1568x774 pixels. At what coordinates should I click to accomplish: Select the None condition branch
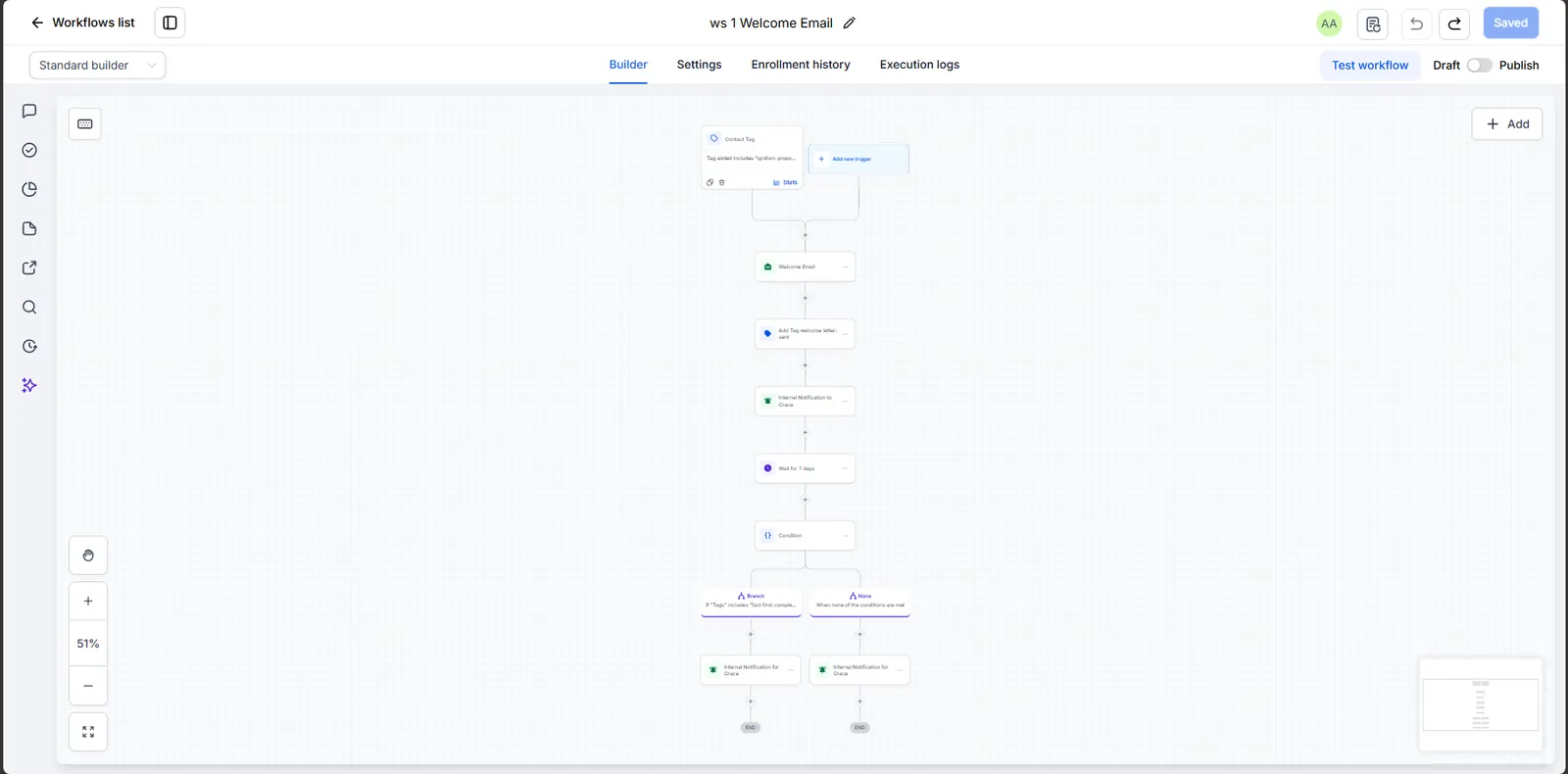860,602
